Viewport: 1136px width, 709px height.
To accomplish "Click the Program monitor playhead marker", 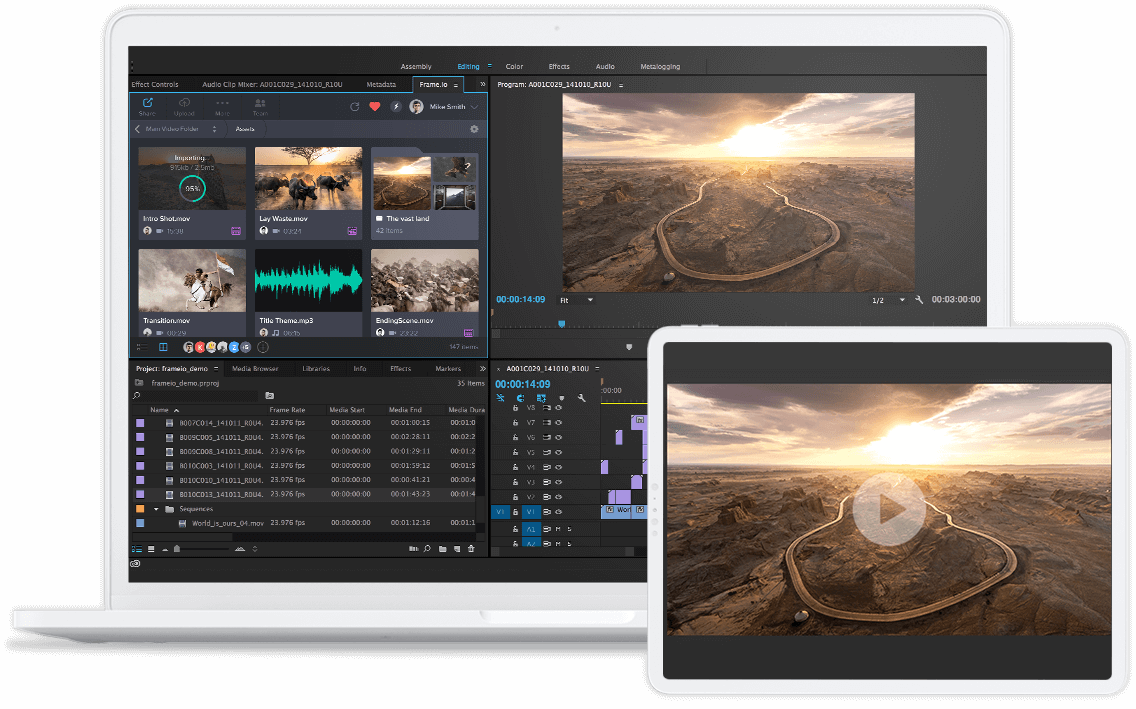I will [x=561, y=323].
